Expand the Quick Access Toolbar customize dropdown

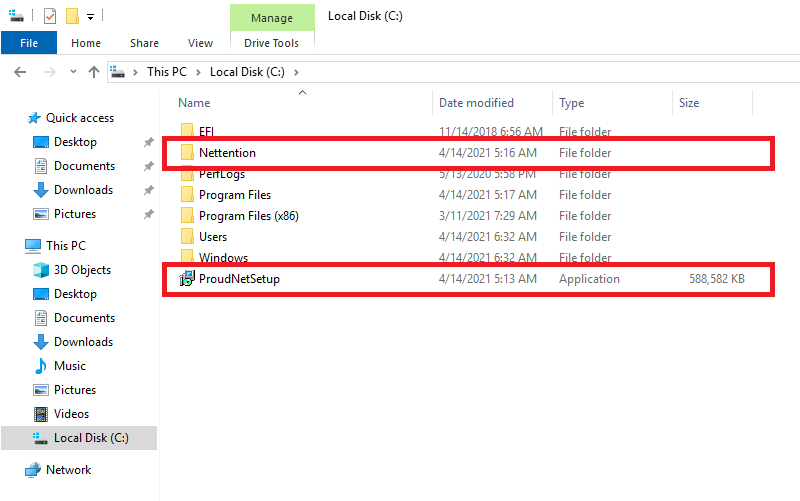90,17
